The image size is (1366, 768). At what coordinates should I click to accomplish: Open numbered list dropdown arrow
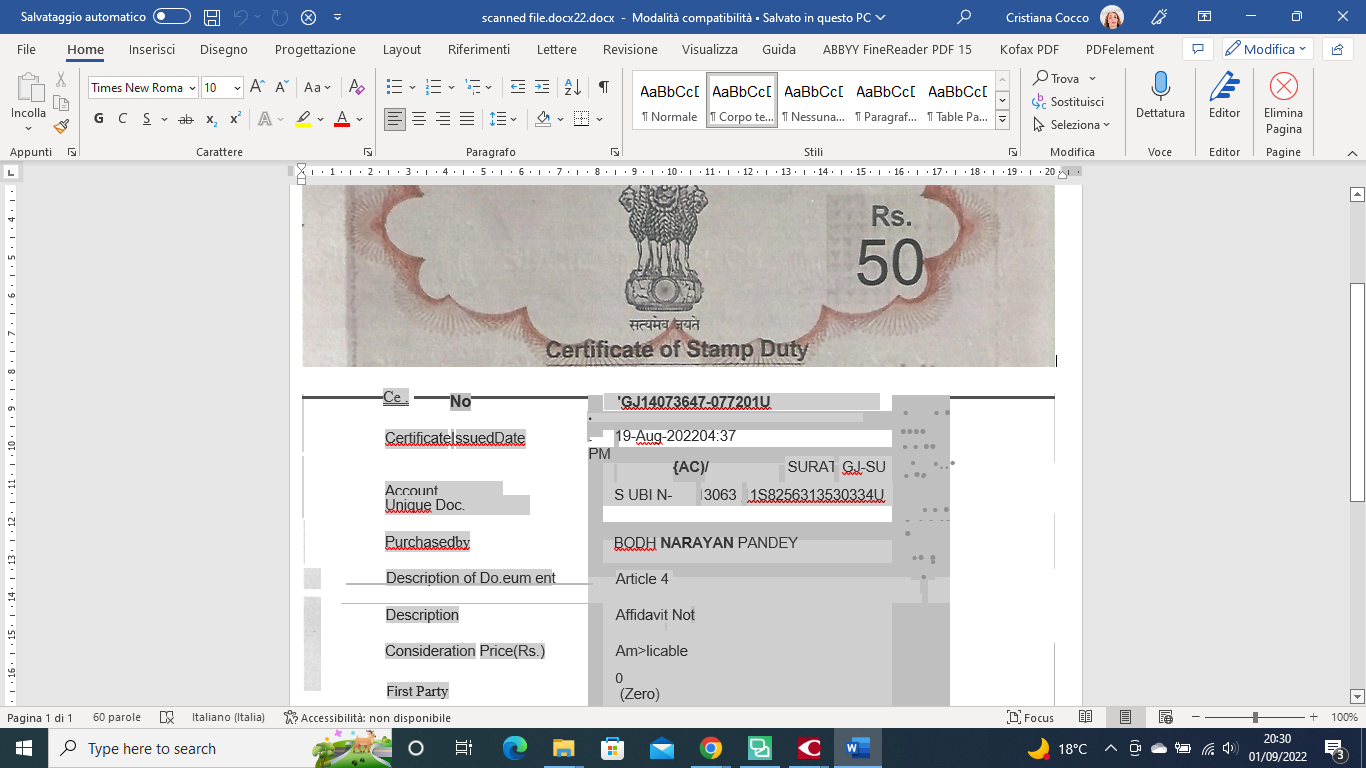pyautogui.click(x=449, y=87)
